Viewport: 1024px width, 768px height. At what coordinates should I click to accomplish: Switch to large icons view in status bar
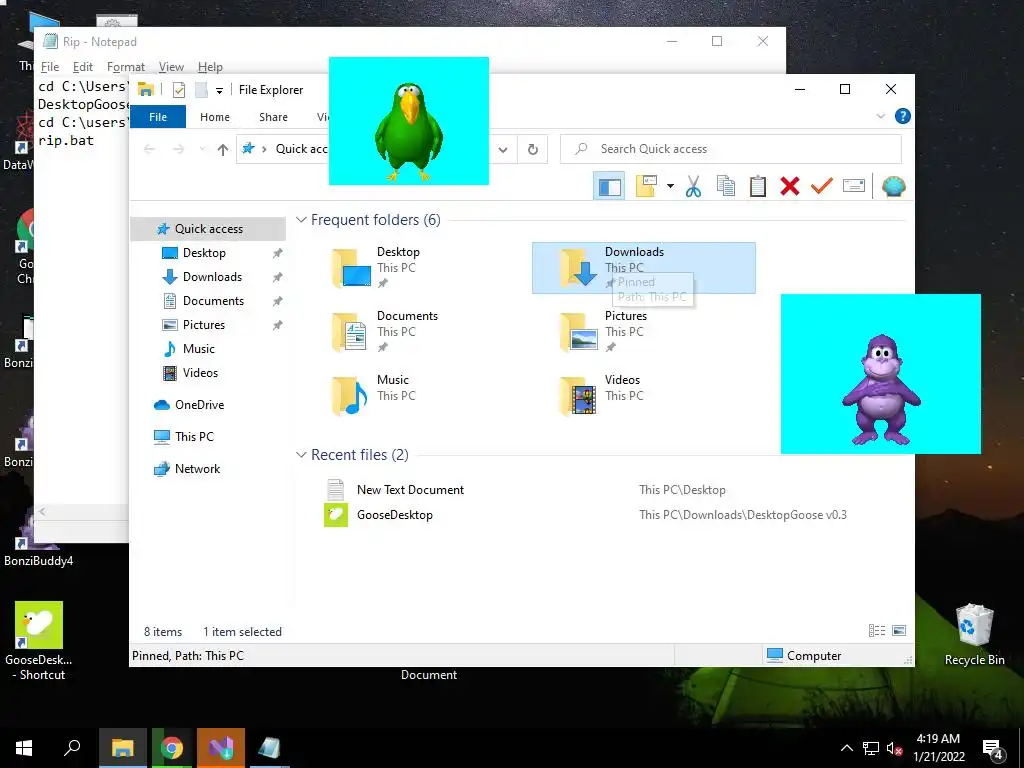(x=899, y=631)
